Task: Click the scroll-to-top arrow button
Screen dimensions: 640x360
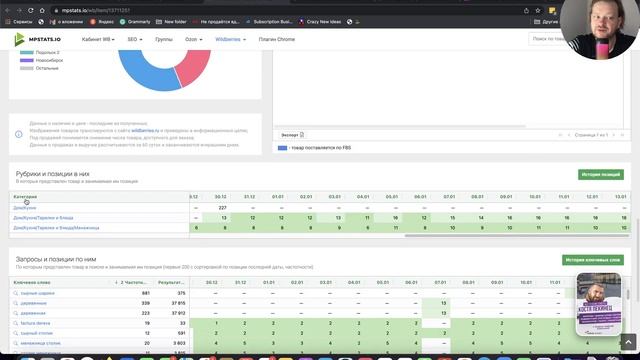Action: click(628, 342)
